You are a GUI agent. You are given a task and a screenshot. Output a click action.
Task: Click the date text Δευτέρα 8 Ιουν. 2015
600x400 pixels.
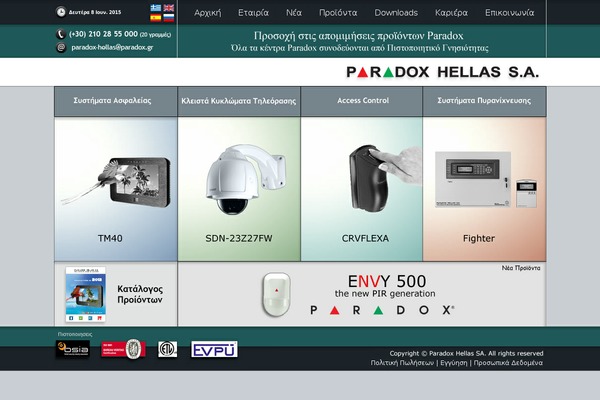pos(95,12)
